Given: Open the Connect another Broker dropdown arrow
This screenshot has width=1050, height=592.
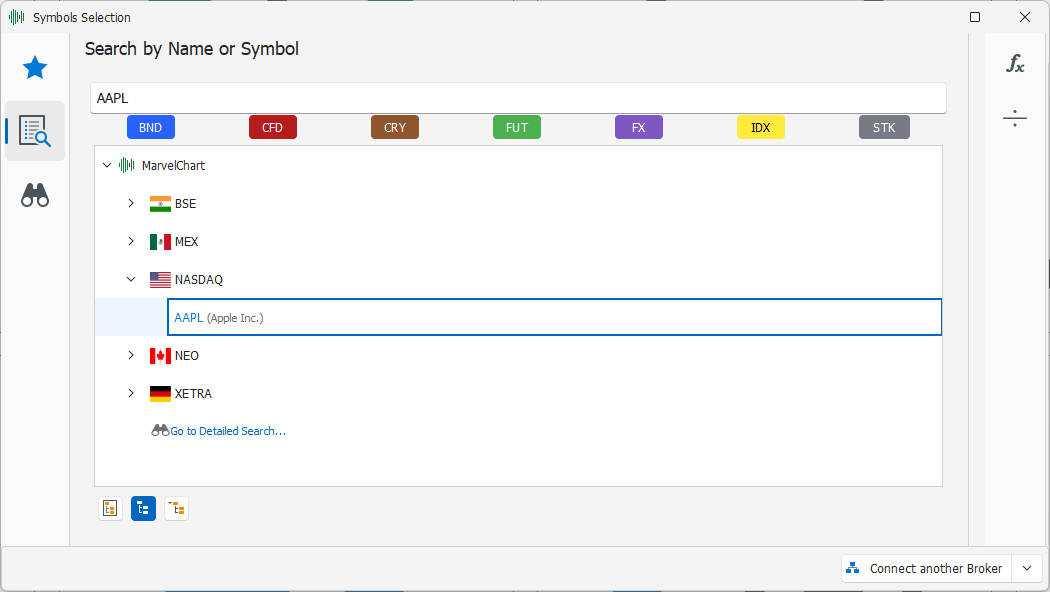Looking at the screenshot, I should [x=1027, y=568].
